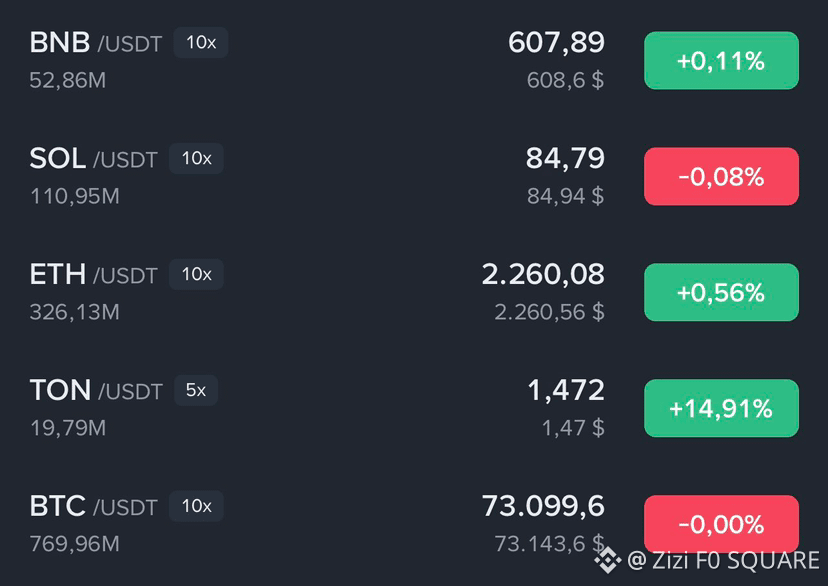Click the BTC price 73.099,6
Screen dimensions: 828x586
543,506
